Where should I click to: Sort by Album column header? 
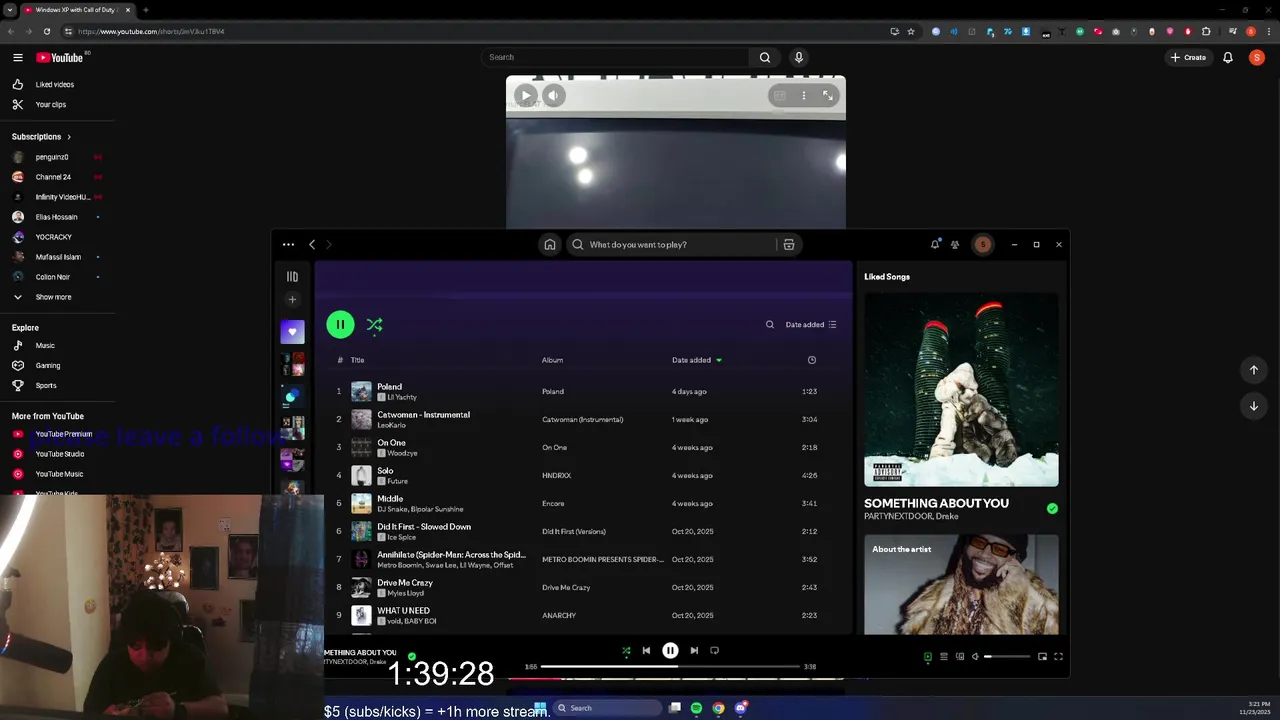coord(552,360)
